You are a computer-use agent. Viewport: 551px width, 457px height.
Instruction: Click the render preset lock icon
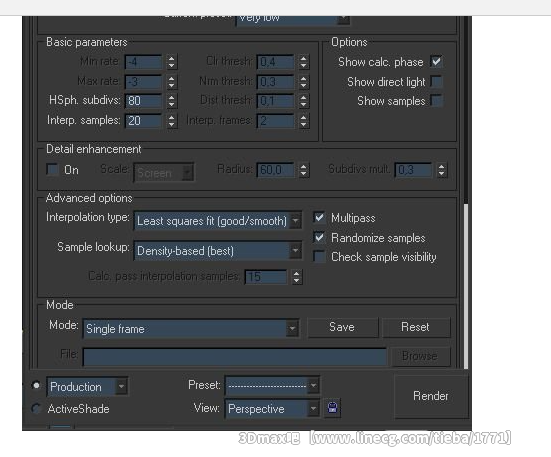coord(332,408)
